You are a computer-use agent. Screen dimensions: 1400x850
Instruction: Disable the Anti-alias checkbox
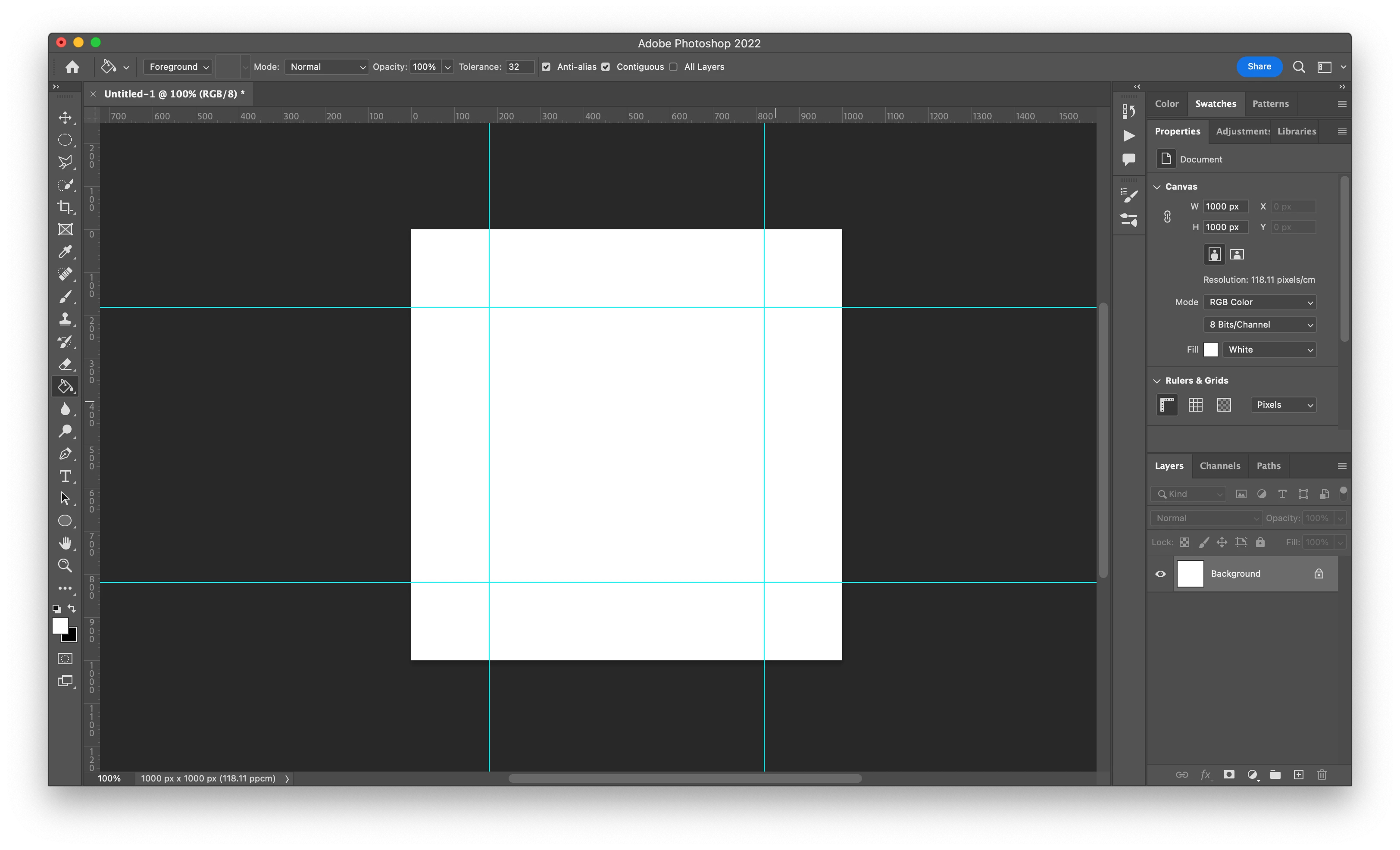(546, 67)
